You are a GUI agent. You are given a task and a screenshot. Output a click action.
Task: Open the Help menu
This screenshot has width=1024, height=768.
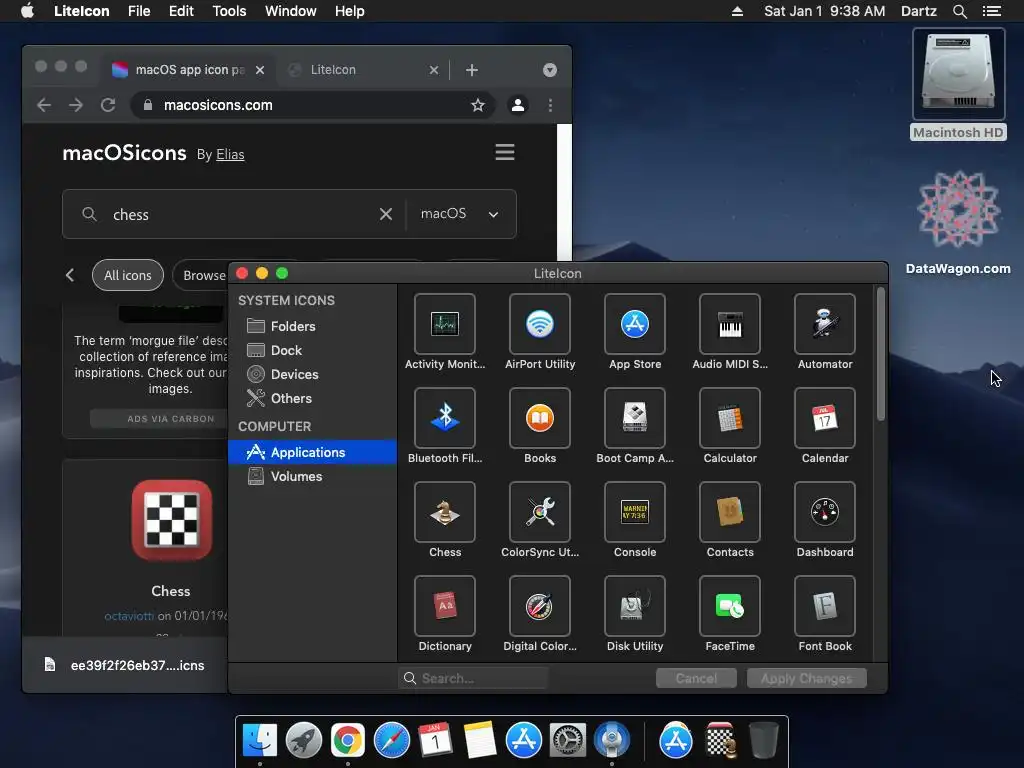pos(349,11)
